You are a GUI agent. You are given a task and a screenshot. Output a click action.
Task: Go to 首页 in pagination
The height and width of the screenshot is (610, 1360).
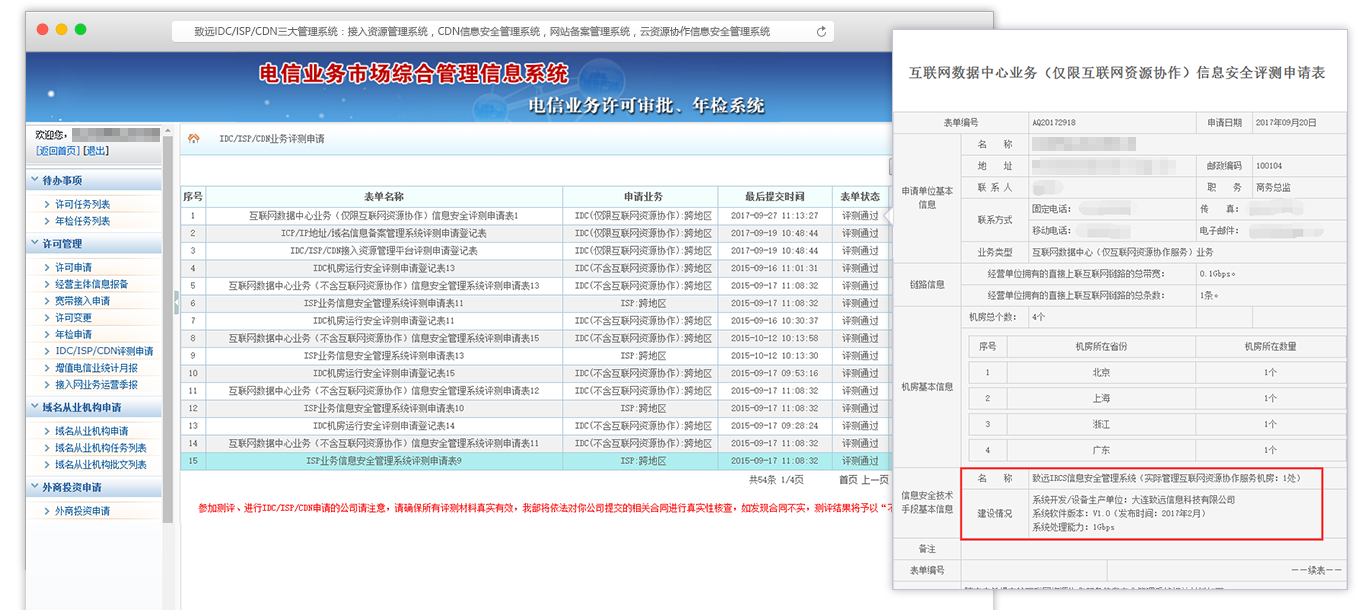849,480
